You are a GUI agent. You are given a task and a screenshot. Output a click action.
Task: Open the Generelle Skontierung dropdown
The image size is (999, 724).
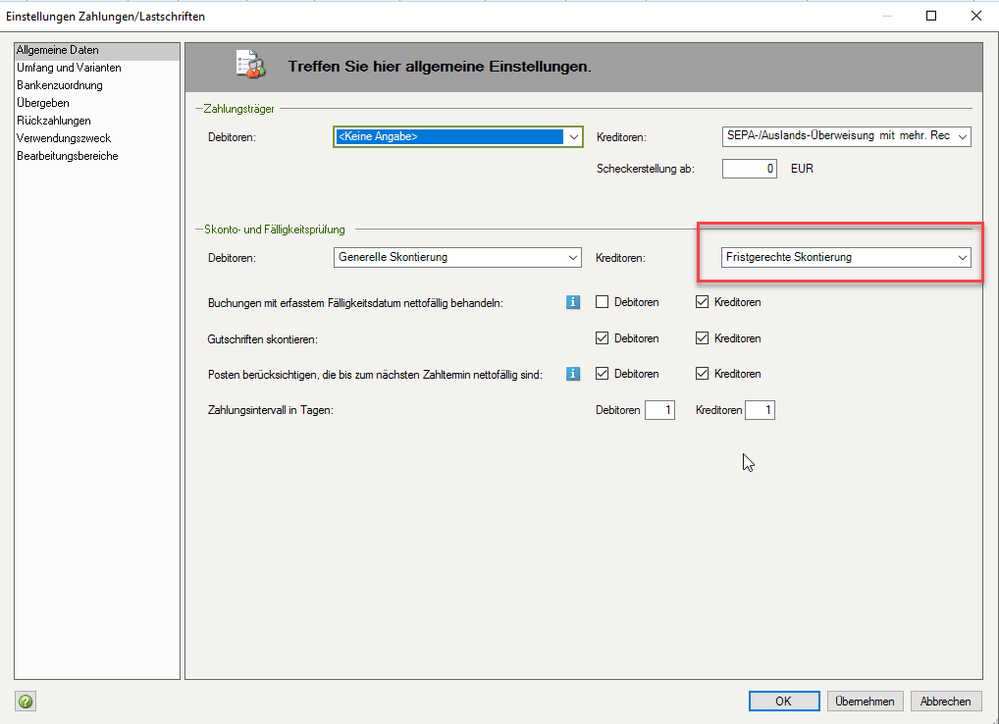coord(458,257)
